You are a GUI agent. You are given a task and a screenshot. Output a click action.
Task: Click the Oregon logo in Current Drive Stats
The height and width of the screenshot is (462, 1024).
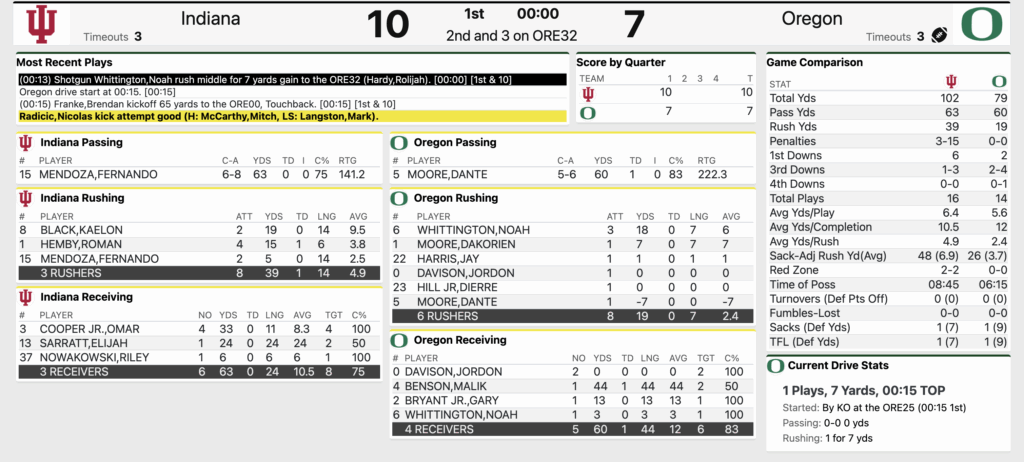(775, 366)
